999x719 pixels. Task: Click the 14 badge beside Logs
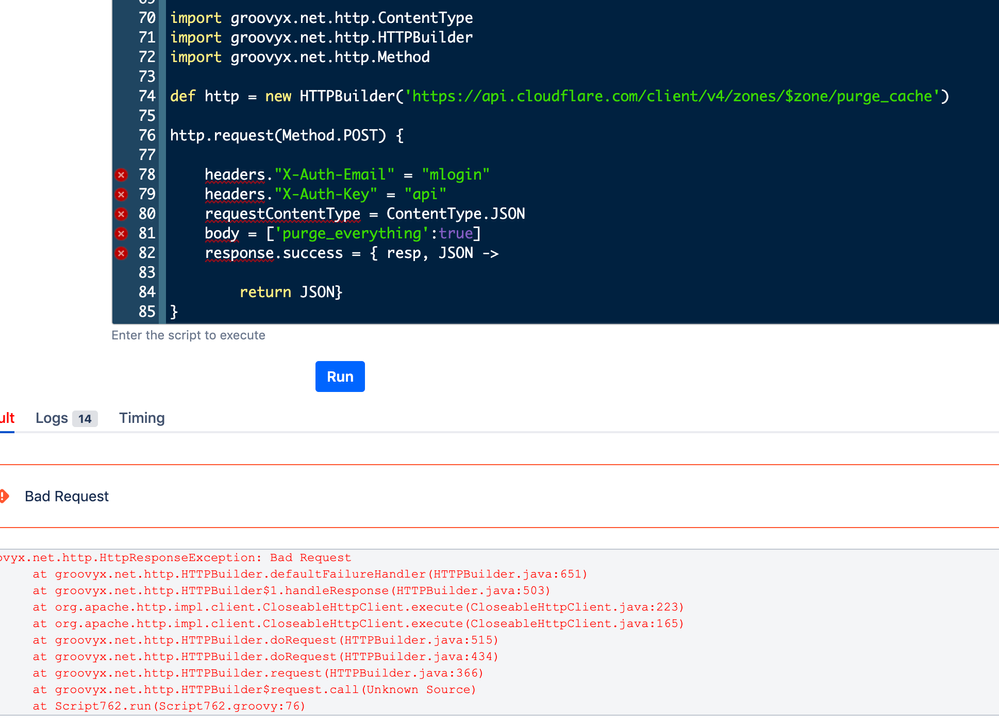85,419
